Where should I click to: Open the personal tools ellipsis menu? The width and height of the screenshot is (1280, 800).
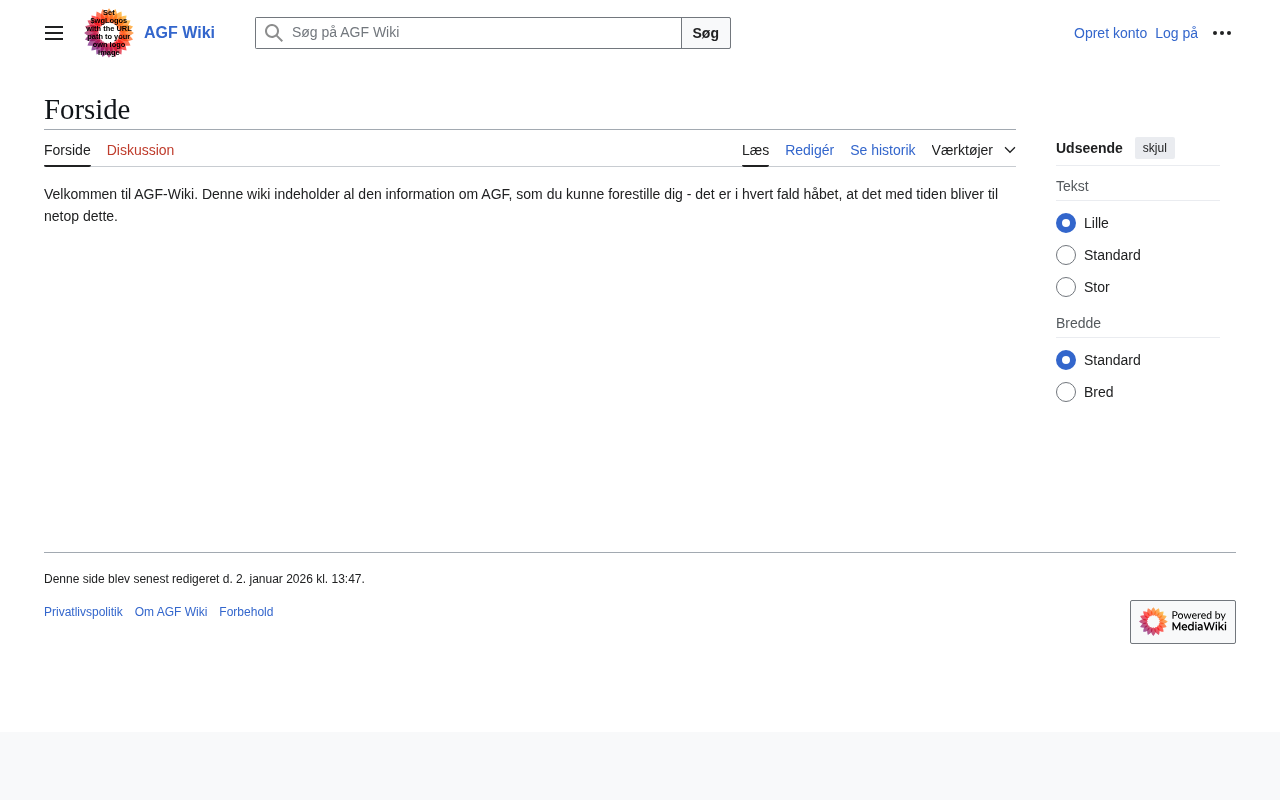pyautogui.click(x=1222, y=33)
